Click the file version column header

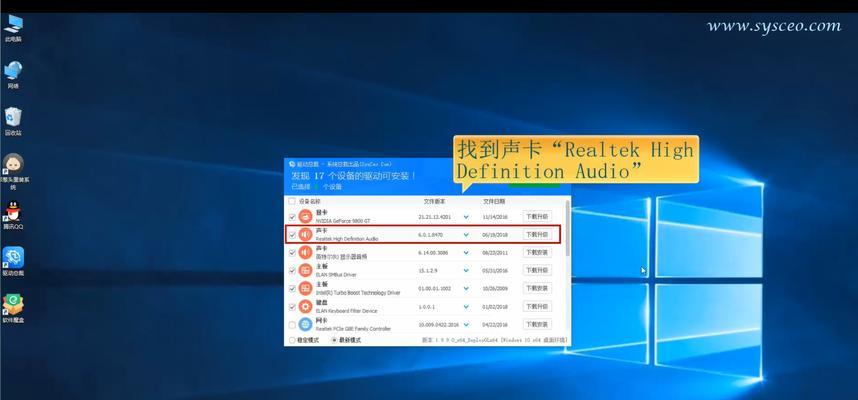pos(436,201)
